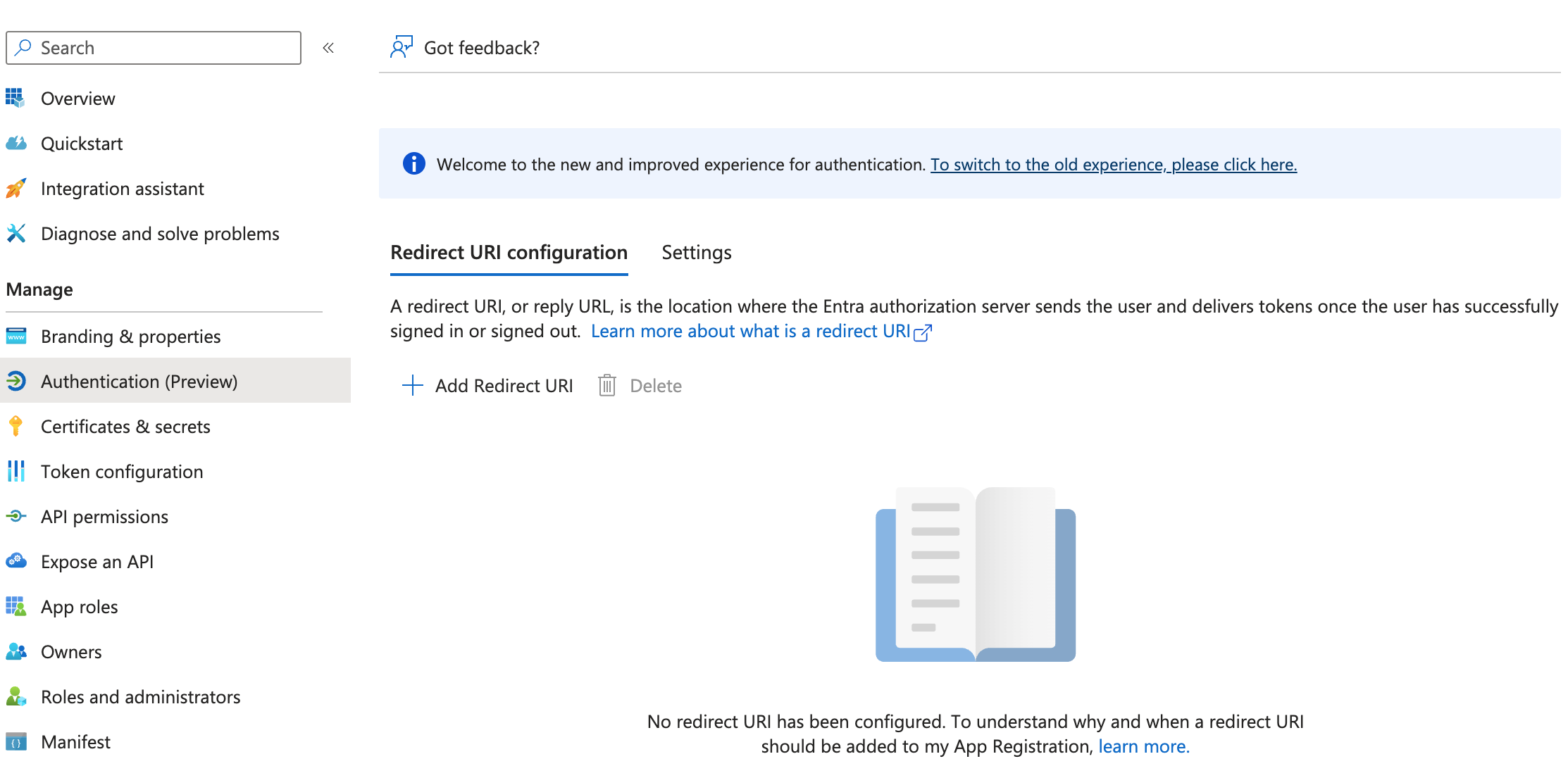Switch to the old experience link
The height and width of the screenshot is (766, 1568).
coord(1114,164)
